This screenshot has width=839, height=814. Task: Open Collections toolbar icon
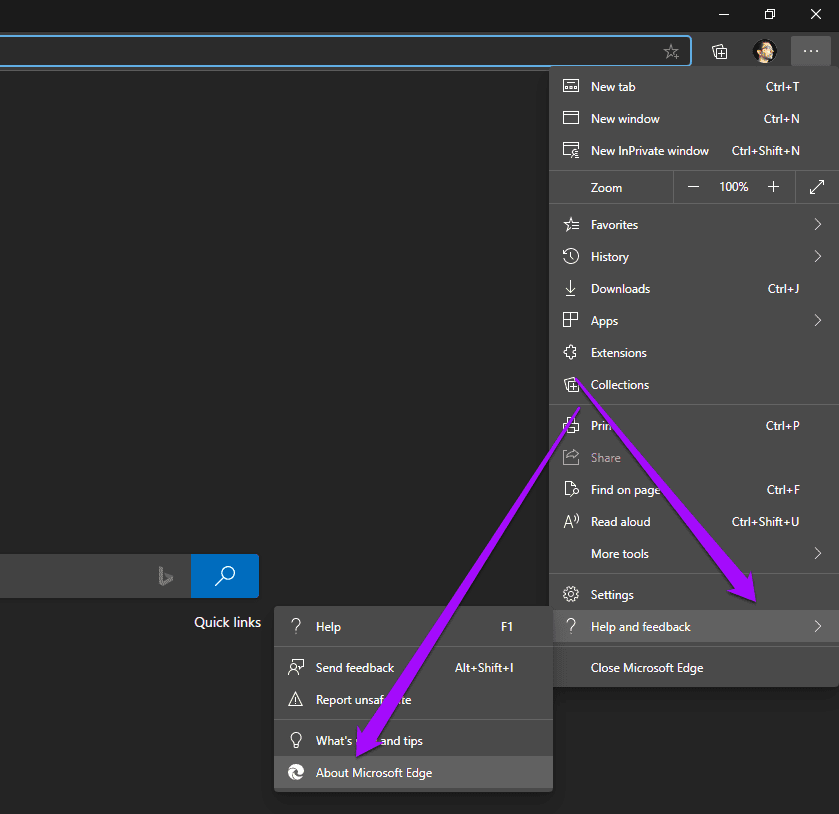[x=720, y=51]
